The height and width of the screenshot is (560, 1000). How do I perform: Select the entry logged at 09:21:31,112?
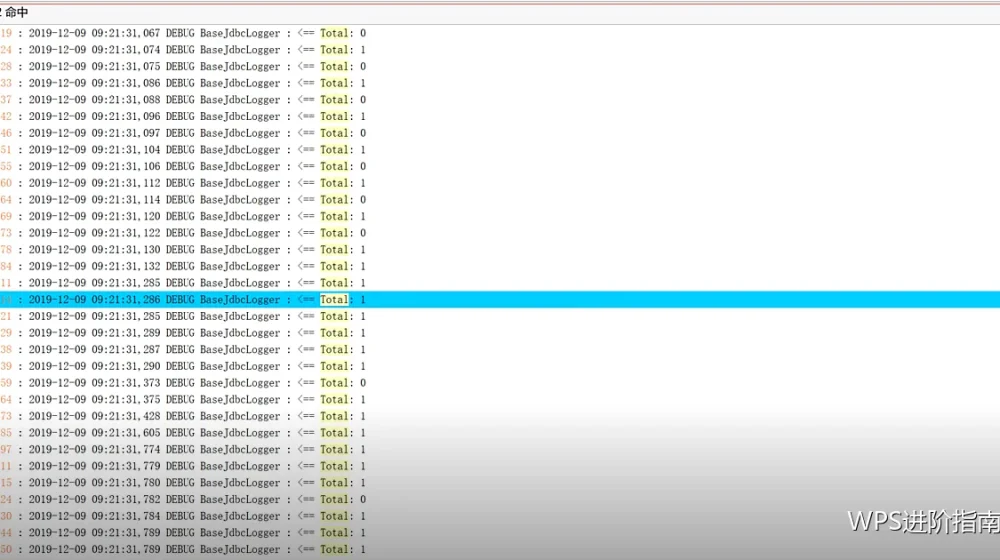click(x=500, y=183)
